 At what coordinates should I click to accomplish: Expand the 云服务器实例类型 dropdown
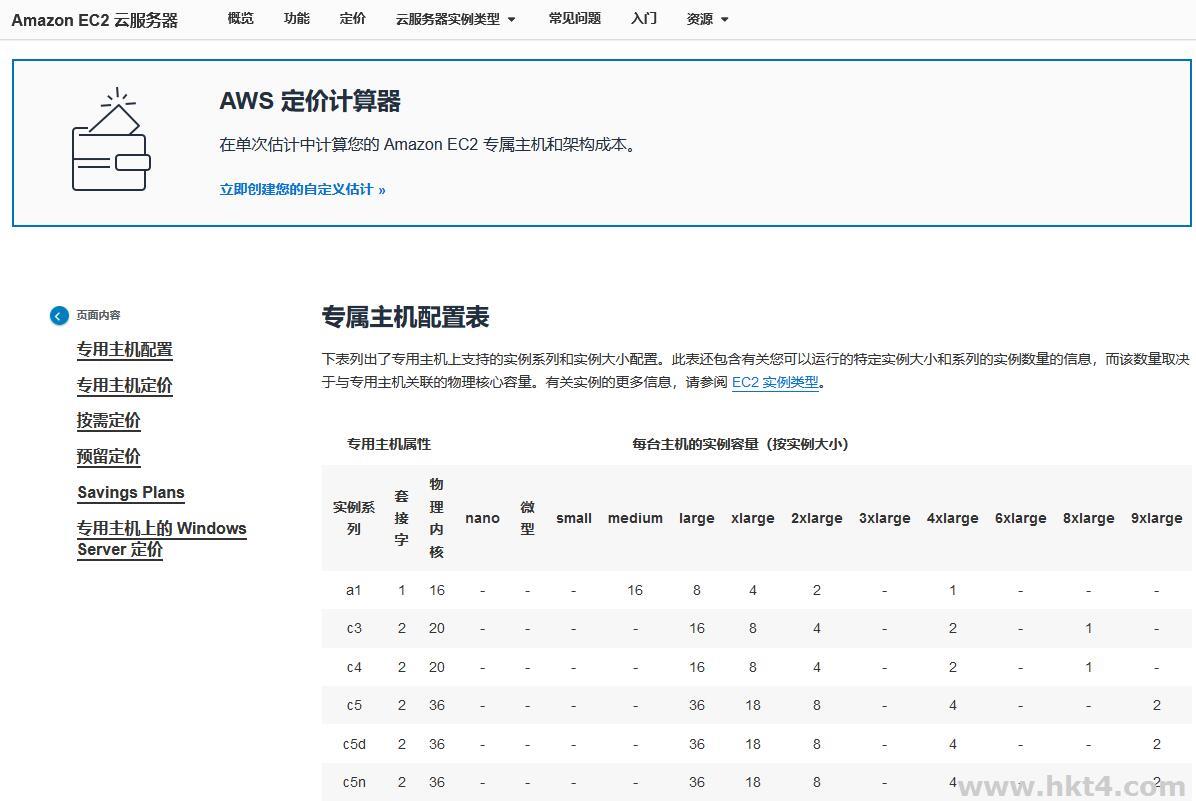pyautogui.click(x=455, y=19)
